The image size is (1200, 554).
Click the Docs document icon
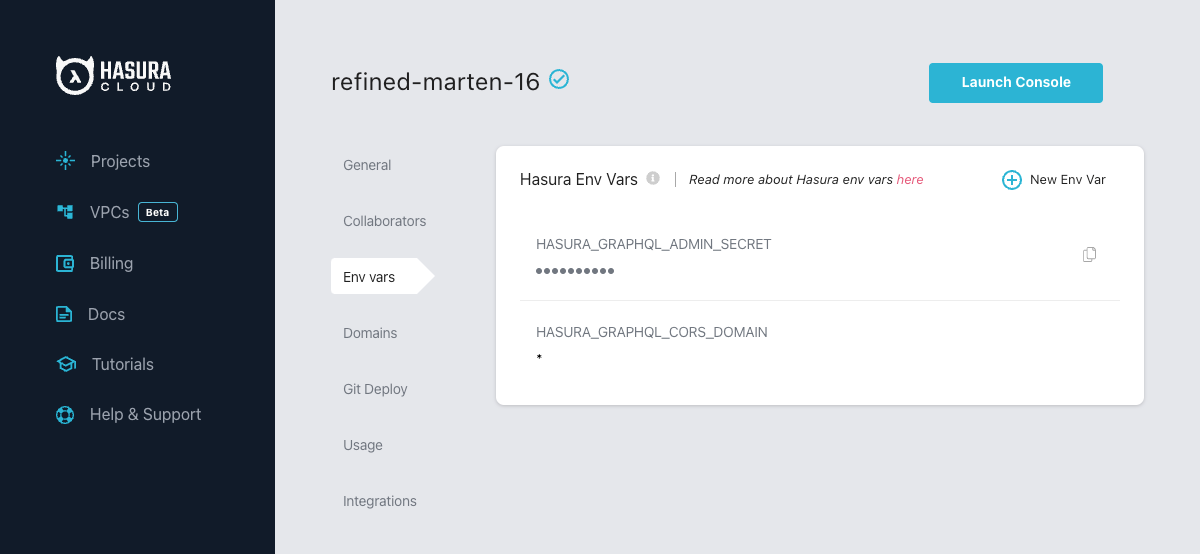(x=64, y=314)
